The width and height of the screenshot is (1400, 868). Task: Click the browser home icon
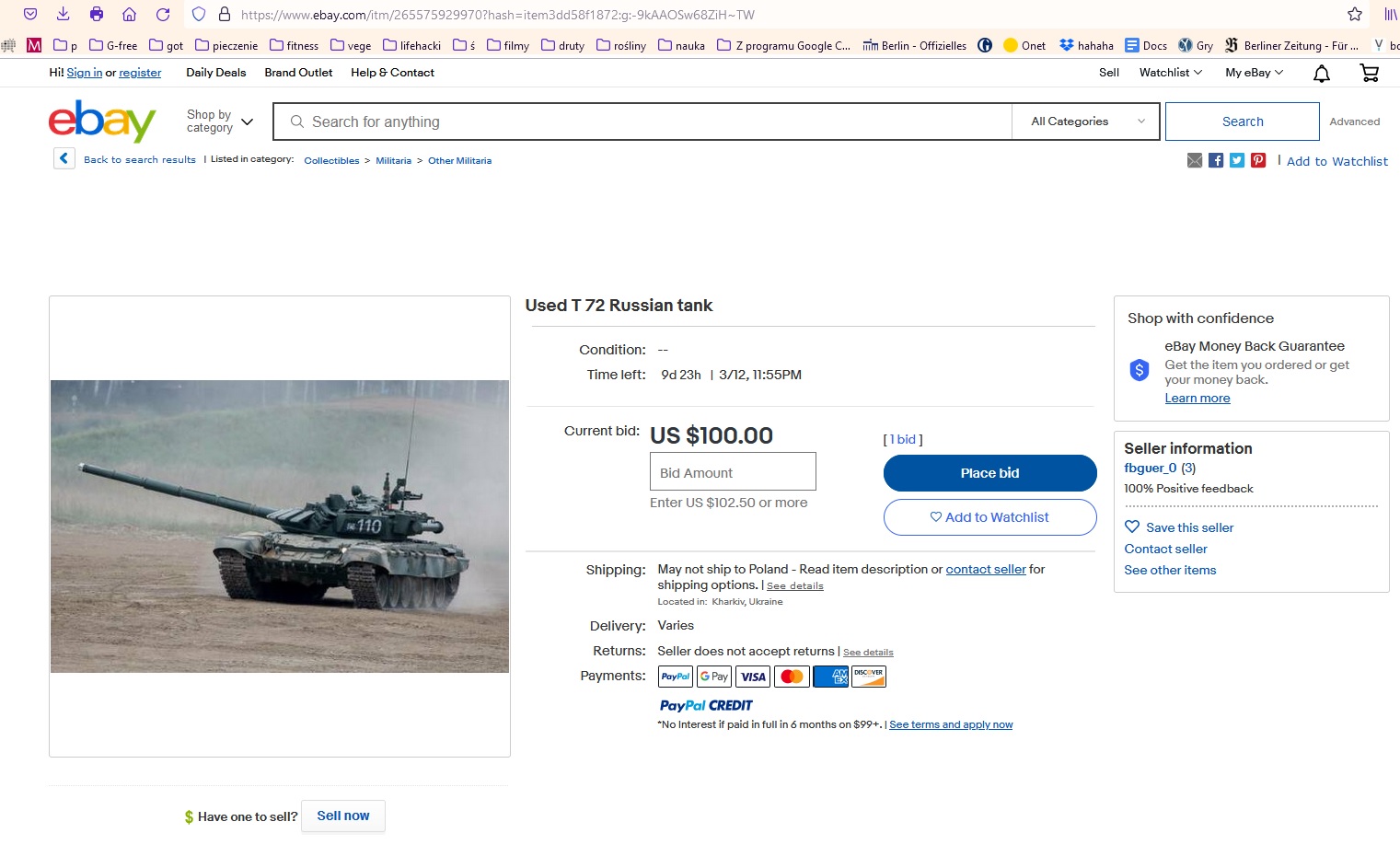tap(130, 15)
